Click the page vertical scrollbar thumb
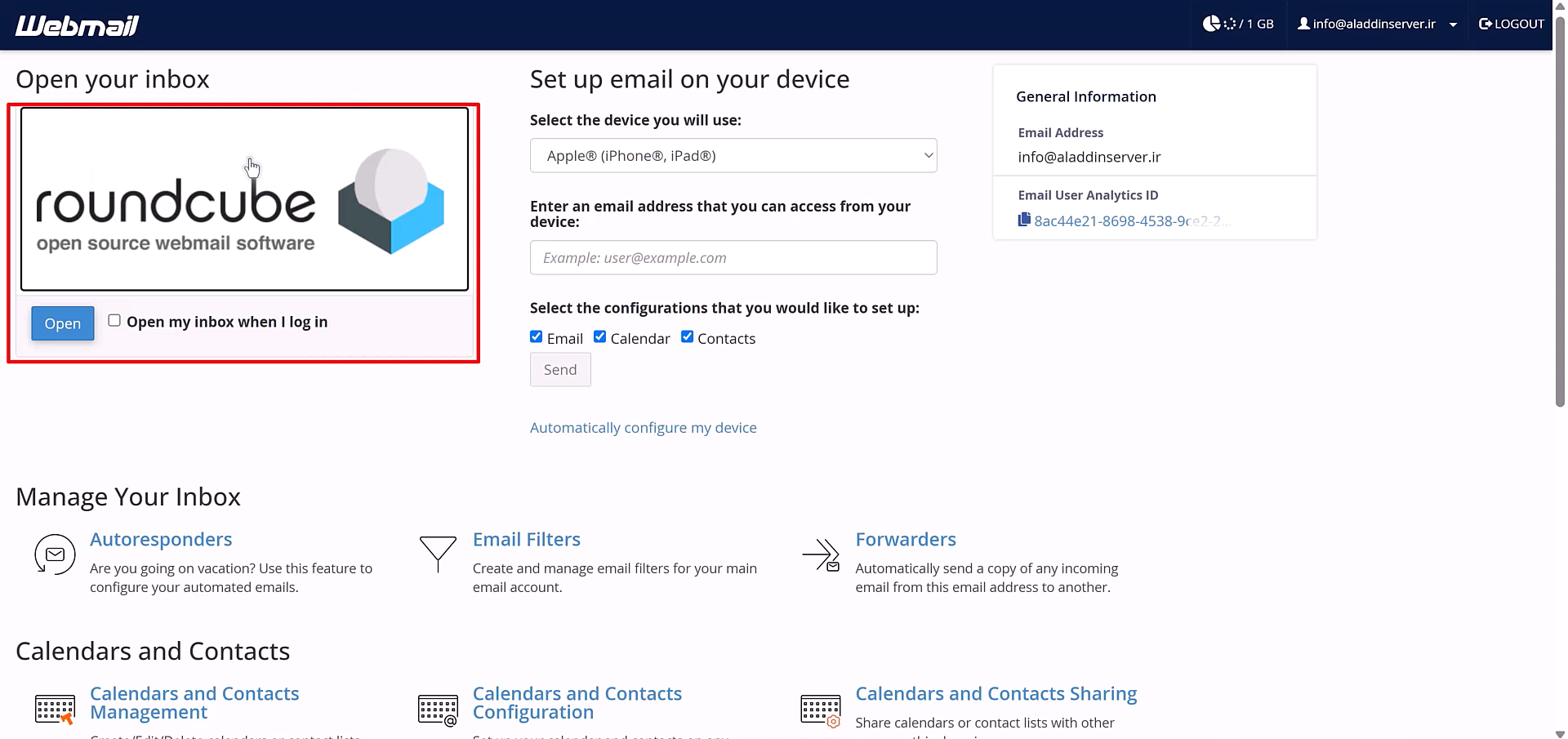The height and width of the screenshot is (739, 1568). click(x=1560, y=211)
